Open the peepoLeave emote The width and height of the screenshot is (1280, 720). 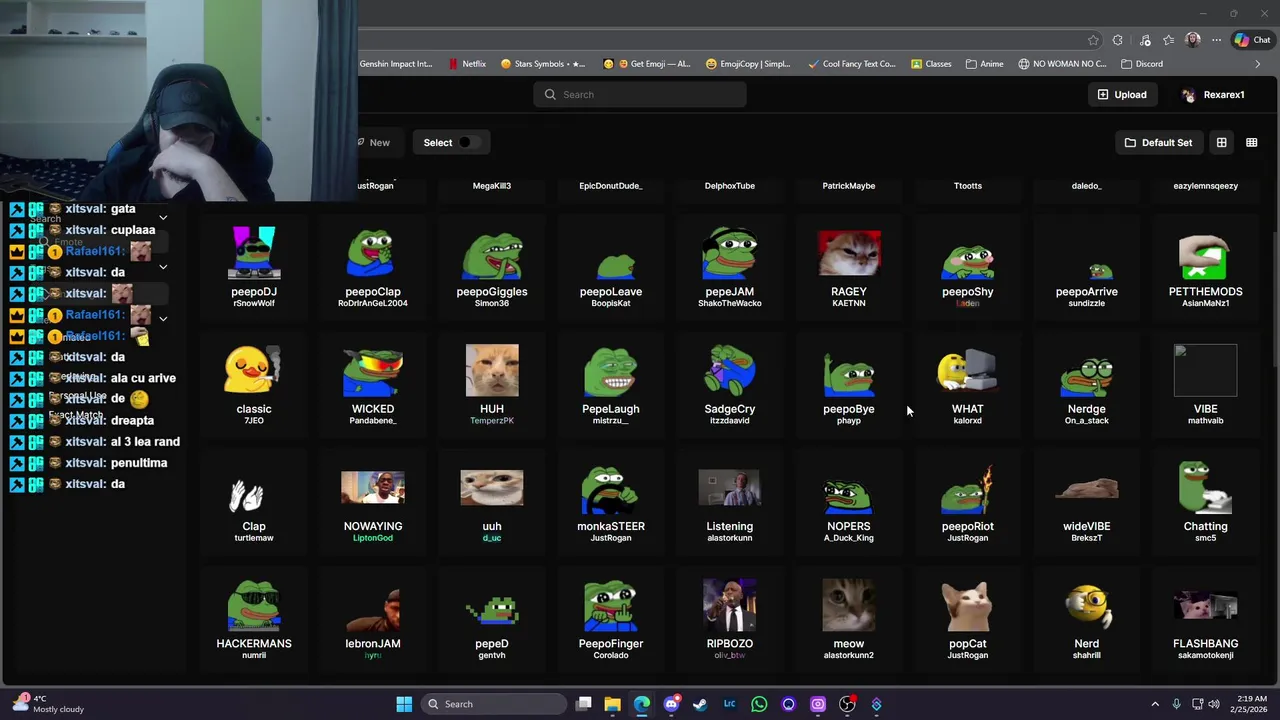[x=611, y=265]
